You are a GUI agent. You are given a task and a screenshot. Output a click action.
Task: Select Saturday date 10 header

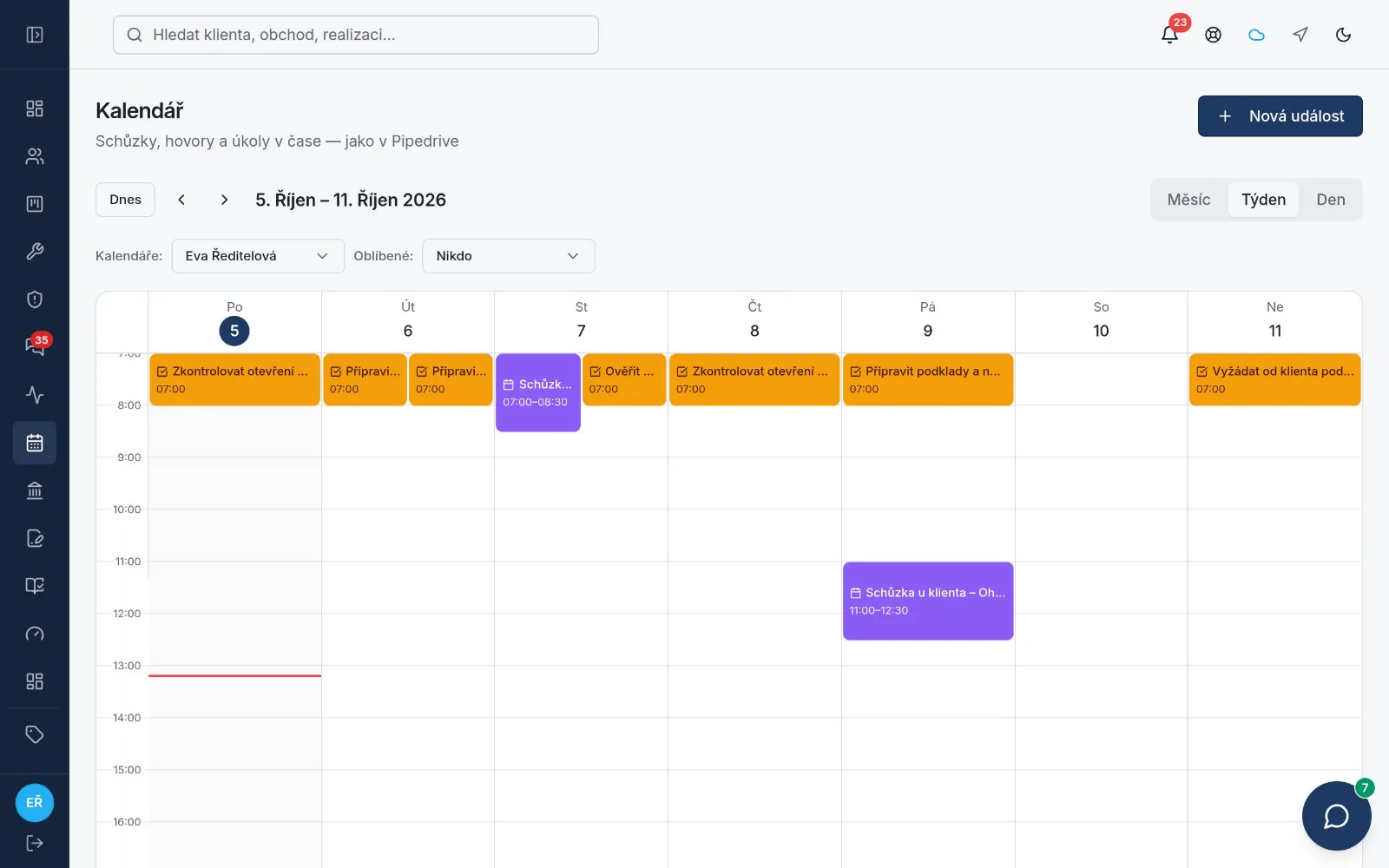coord(1101,331)
